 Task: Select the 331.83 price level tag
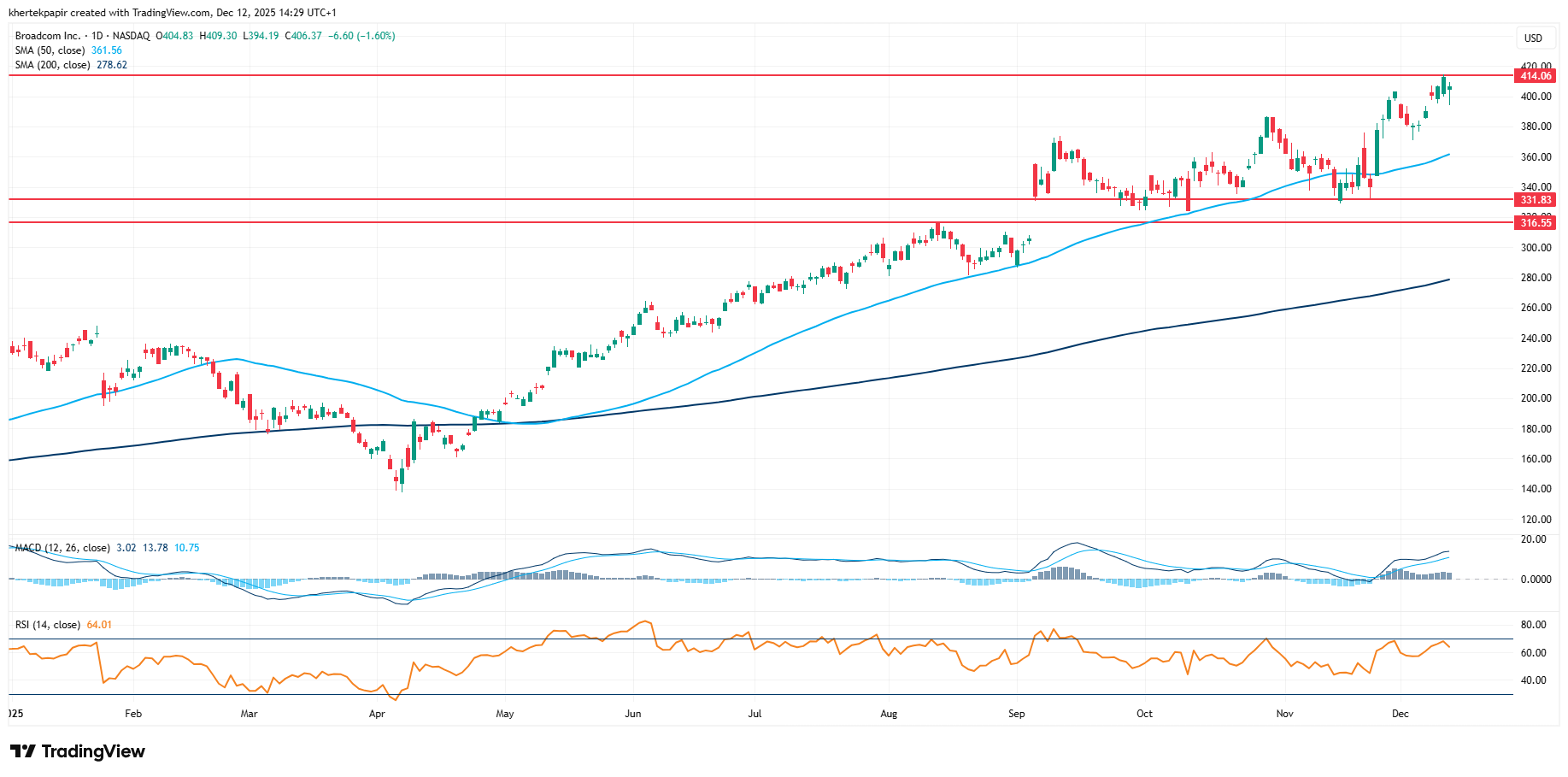[x=1535, y=200]
